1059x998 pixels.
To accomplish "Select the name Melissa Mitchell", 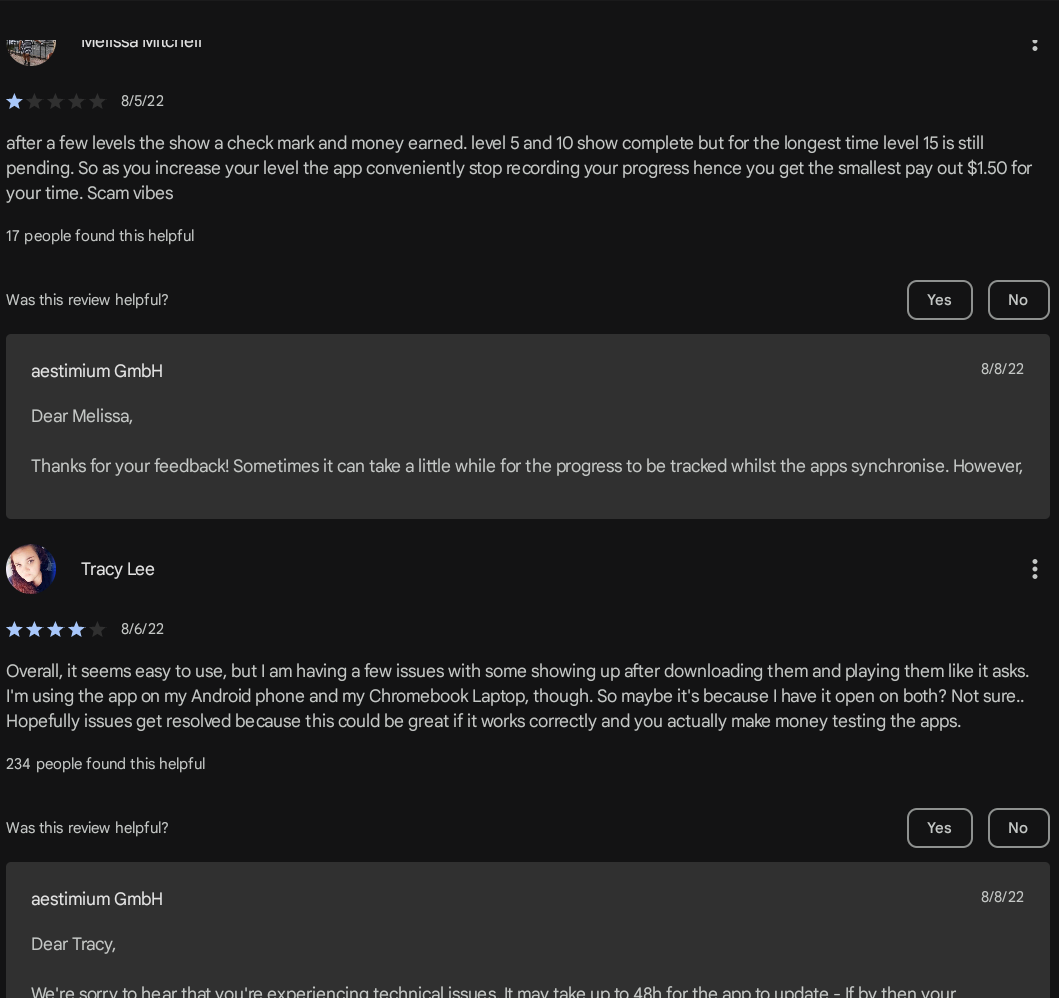I will (x=141, y=41).
